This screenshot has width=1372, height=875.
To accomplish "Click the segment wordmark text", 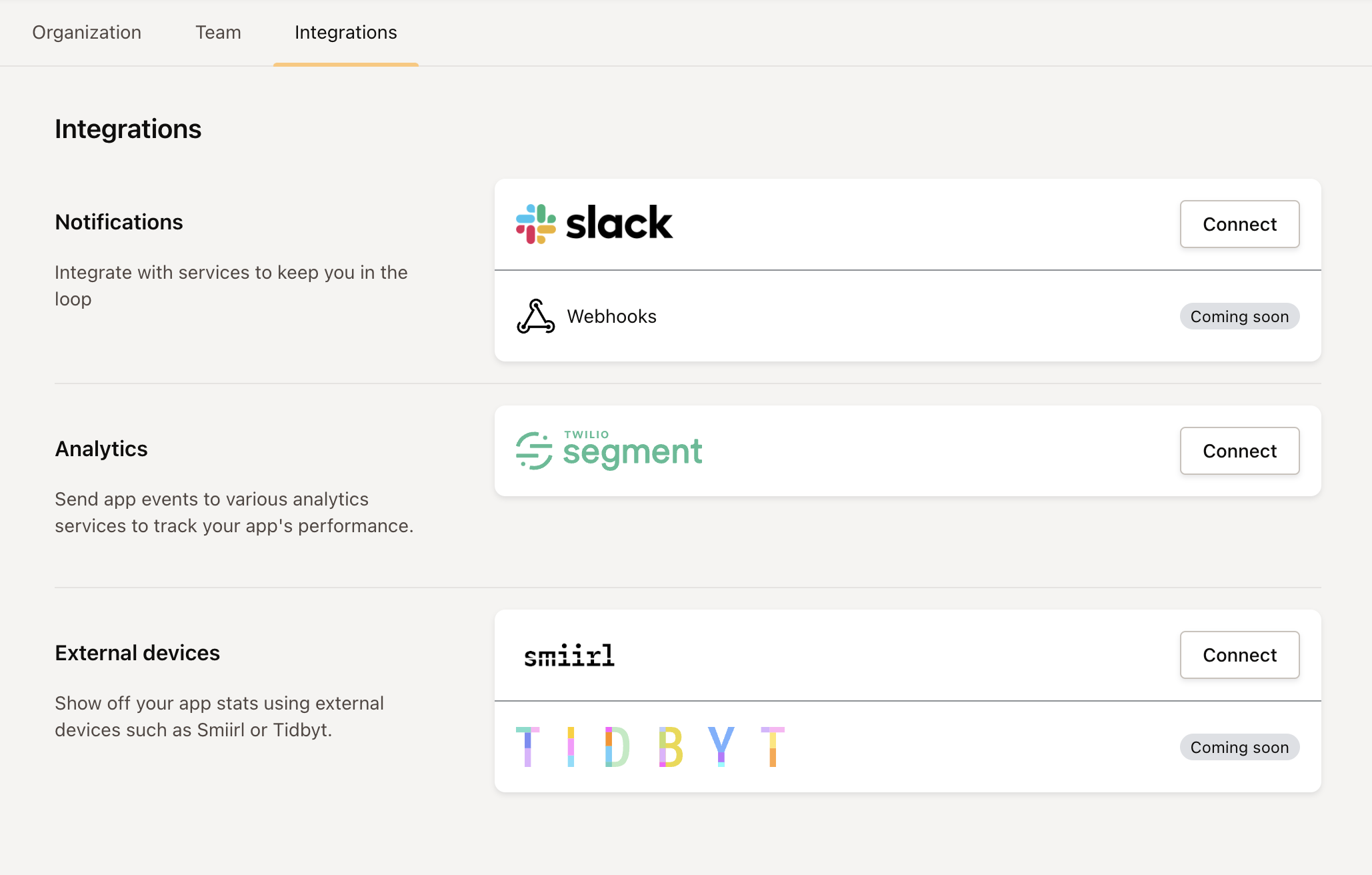I will [x=633, y=453].
